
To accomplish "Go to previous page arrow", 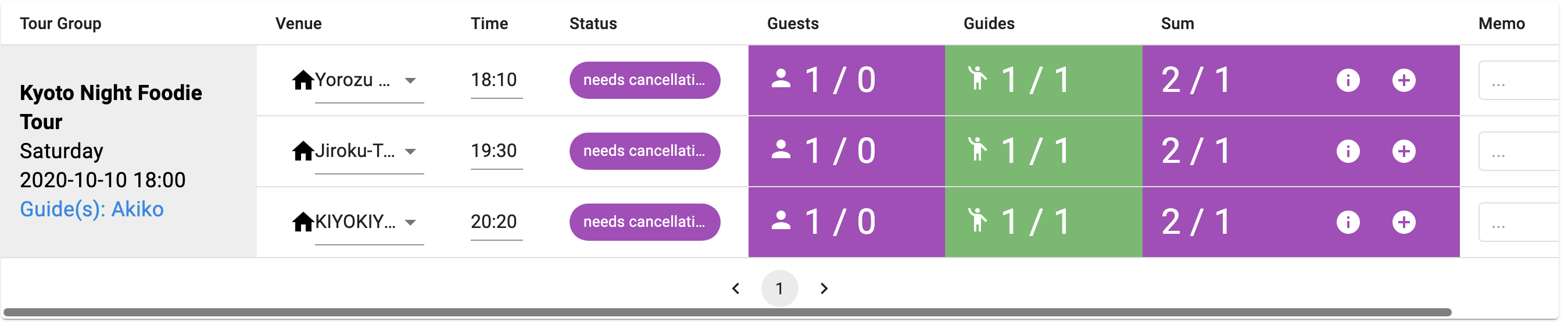I will pyautogui.click(x=735, y=288).
